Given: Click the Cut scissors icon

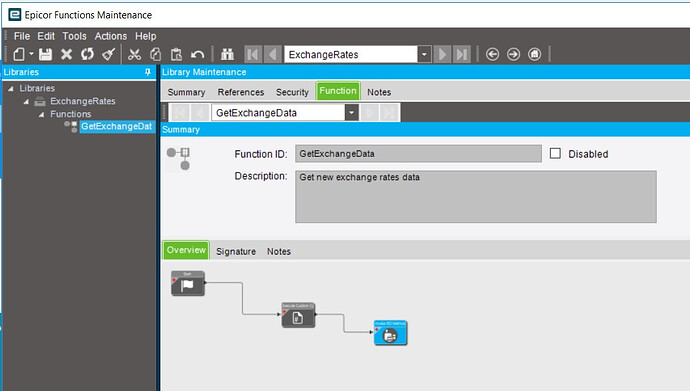Looking at the screenshot, I should point(134,55).
